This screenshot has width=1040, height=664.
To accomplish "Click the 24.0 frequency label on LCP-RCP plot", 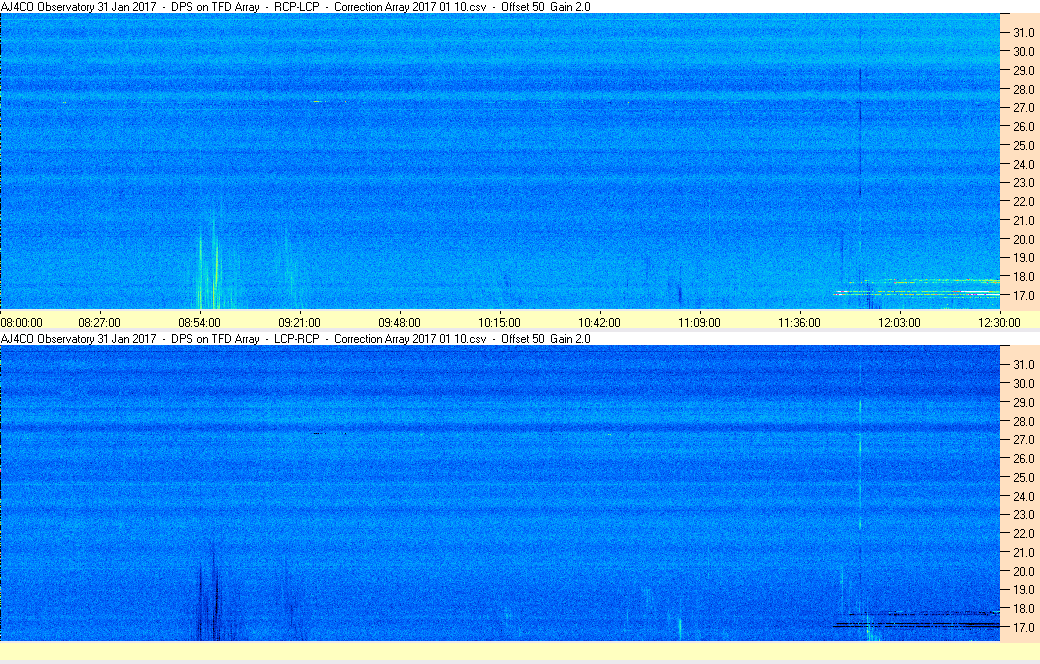I will 1023,496.
